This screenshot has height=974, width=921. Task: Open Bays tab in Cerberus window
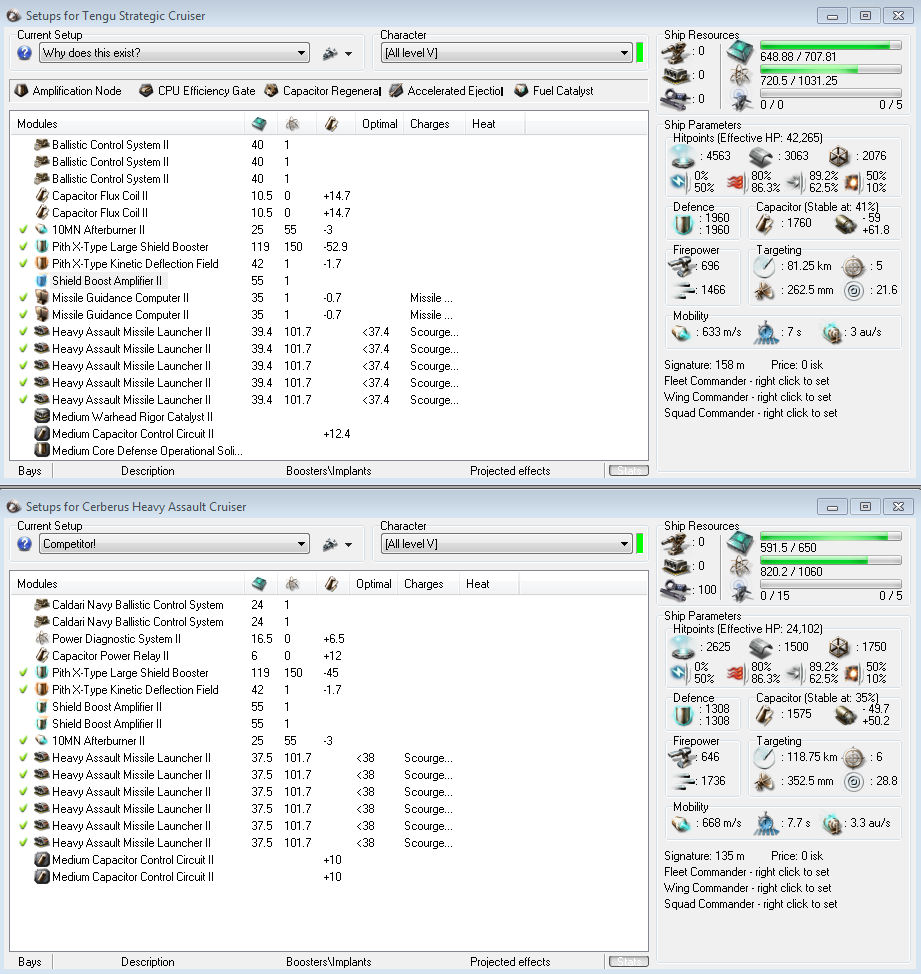30,962
